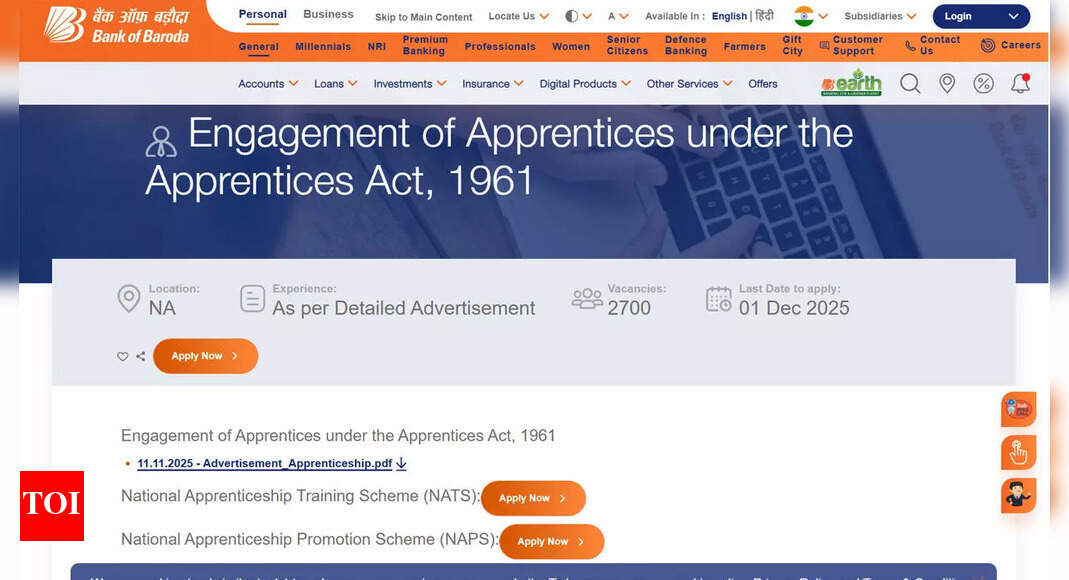Download the advertisement PDF via the download arrow
Image resolution: width=1069 pixels, height=580 pixels.
click(x=401, y=463)
